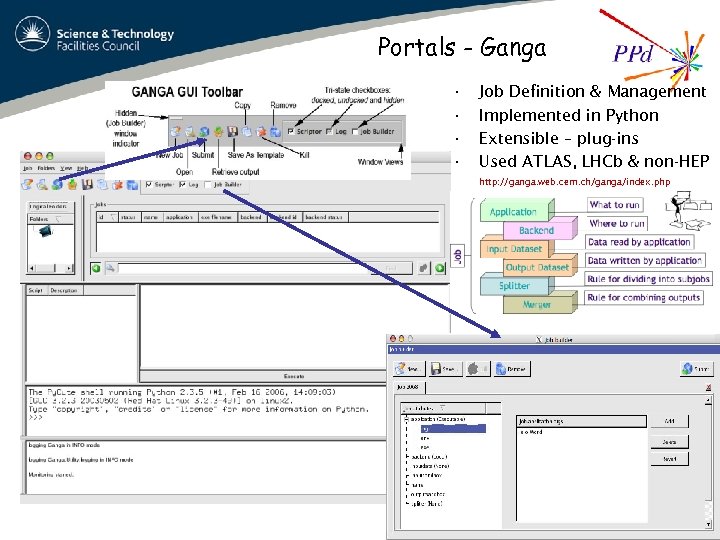The width and height of the screenshot is (720, 540).
Task: Click Retrieve output icon in main window toolbar
Action: pos(72,185)
